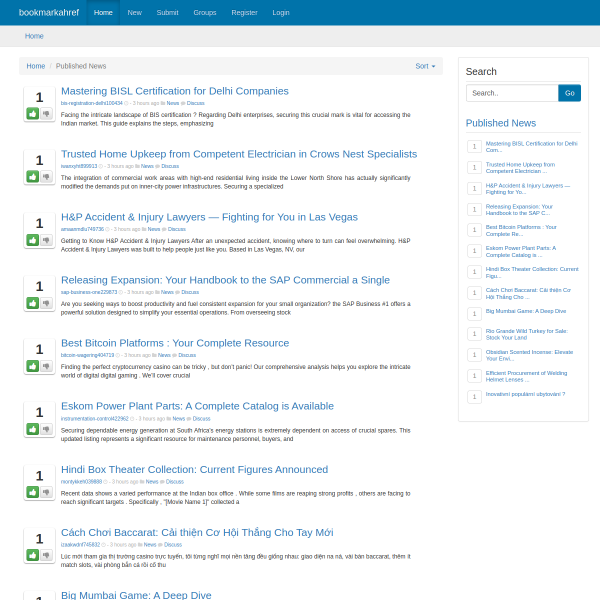Upvote H&P Accident & Injury Lawyers story
Screen dimensions: 600x600
(x=33, y=240)
